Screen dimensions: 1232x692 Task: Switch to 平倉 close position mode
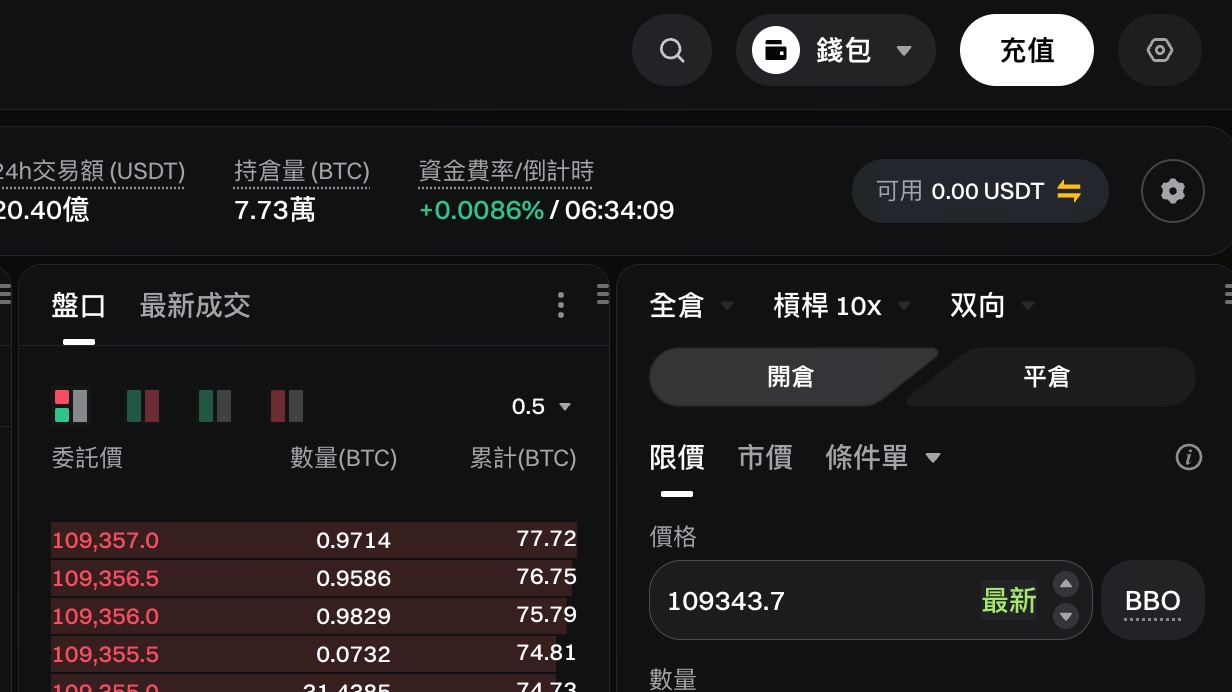[1046, 377]
